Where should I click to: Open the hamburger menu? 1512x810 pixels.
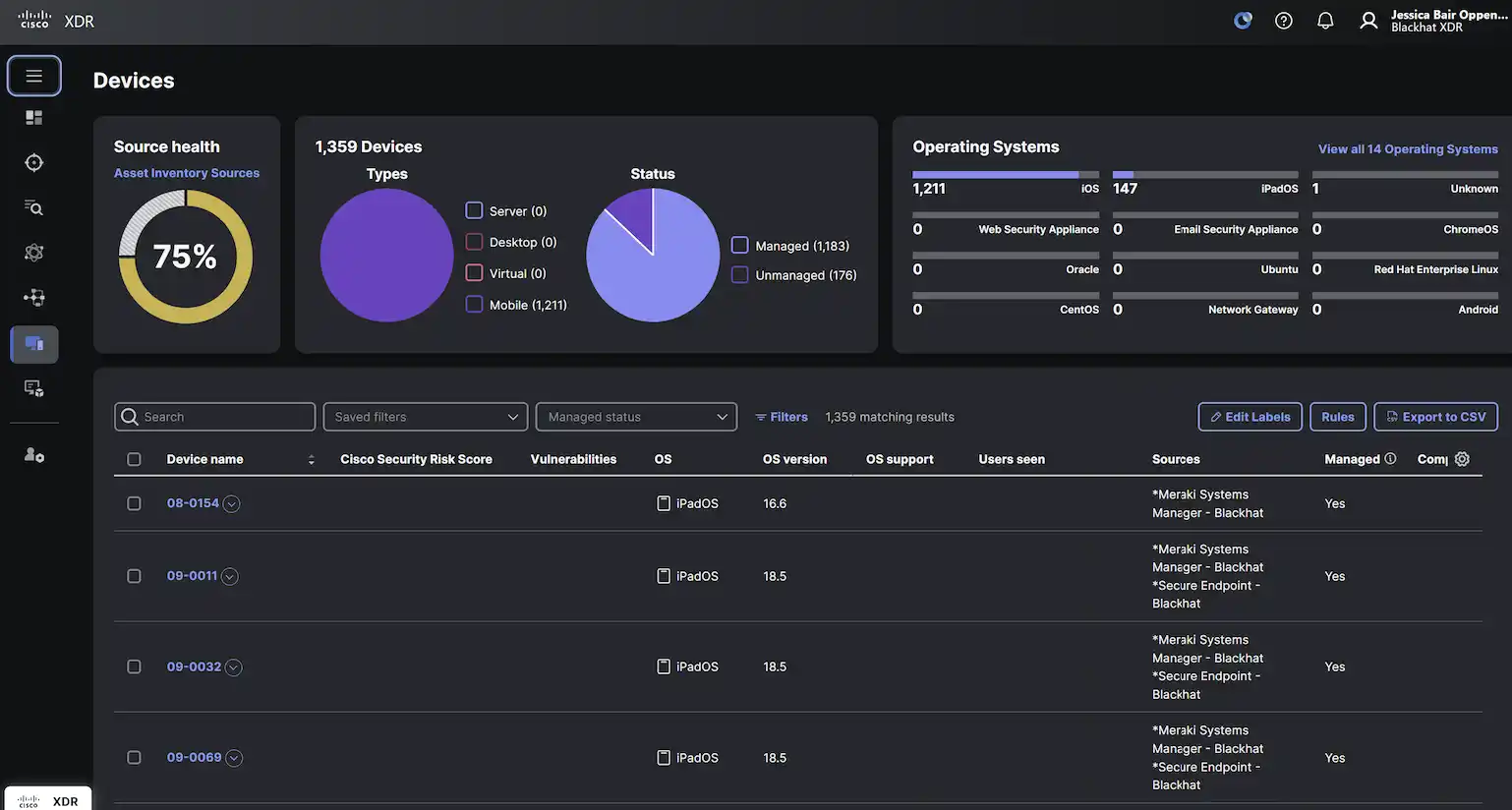click(x=33, y=75)
